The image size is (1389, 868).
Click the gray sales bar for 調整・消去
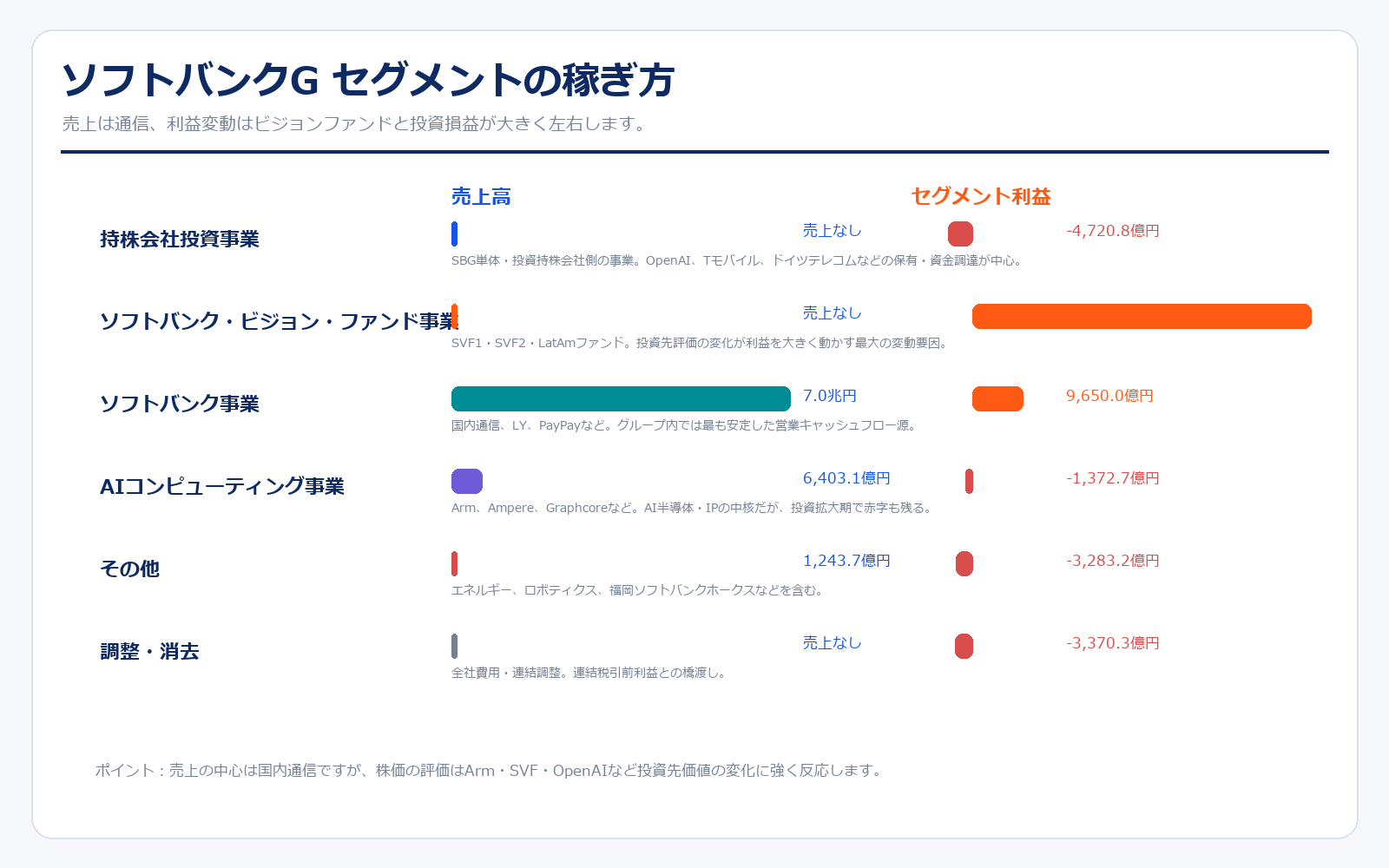pos(454,646)
